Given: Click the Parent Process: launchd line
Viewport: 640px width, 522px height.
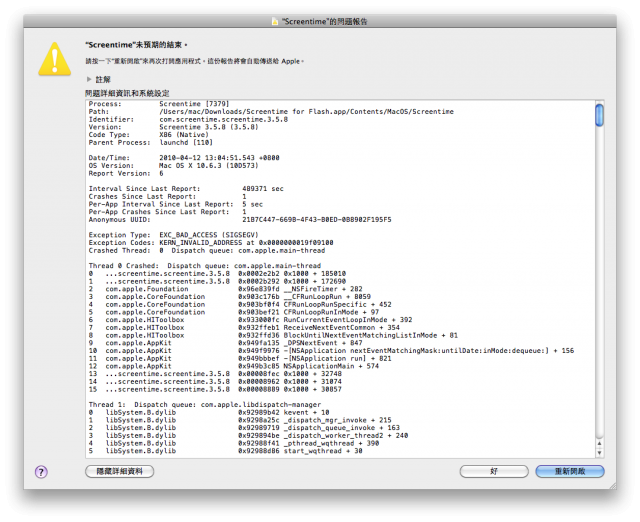Looking at the screenshot, I should [x=151, y=142].
